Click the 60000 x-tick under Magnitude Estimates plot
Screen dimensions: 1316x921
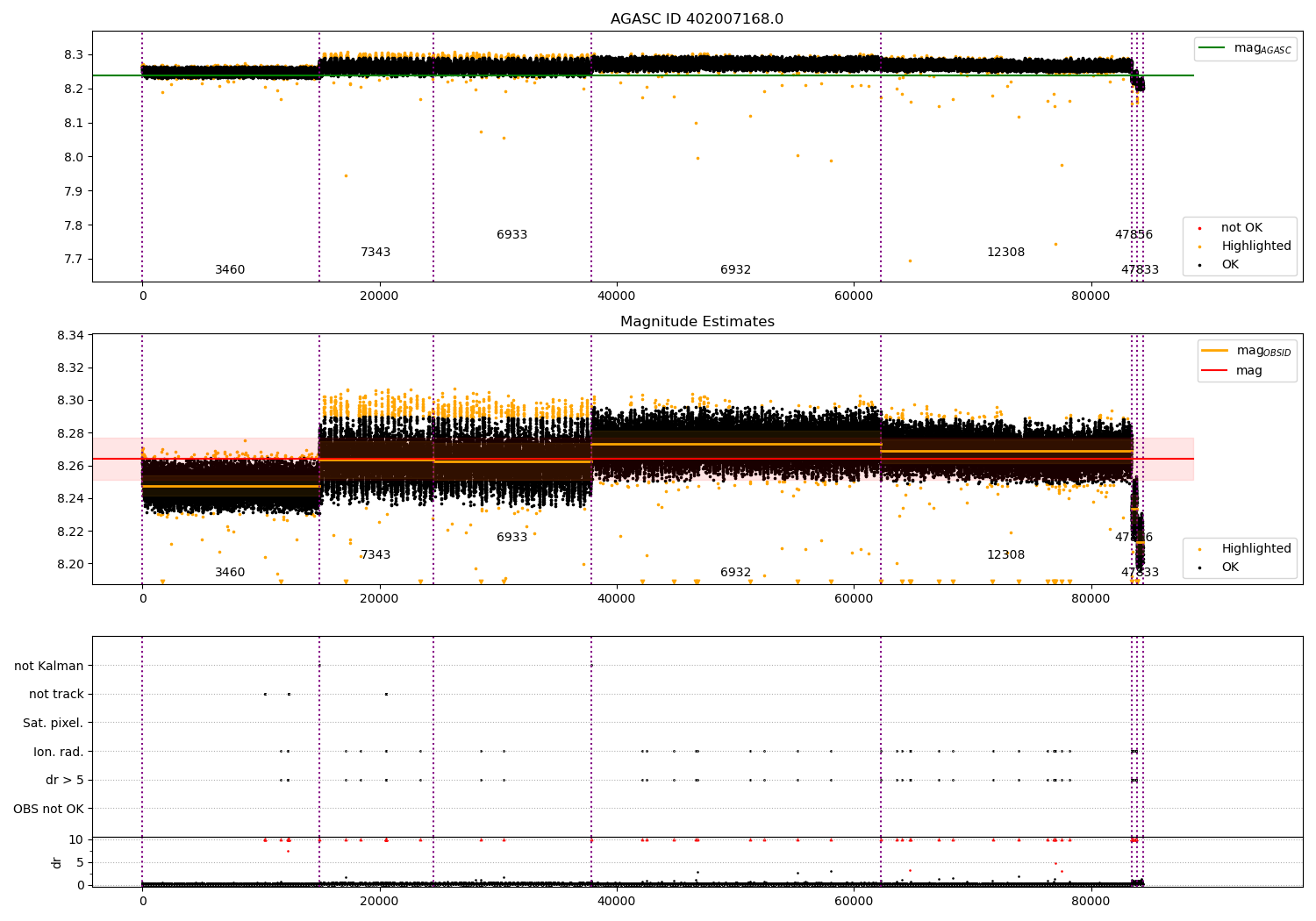(854, 599)
